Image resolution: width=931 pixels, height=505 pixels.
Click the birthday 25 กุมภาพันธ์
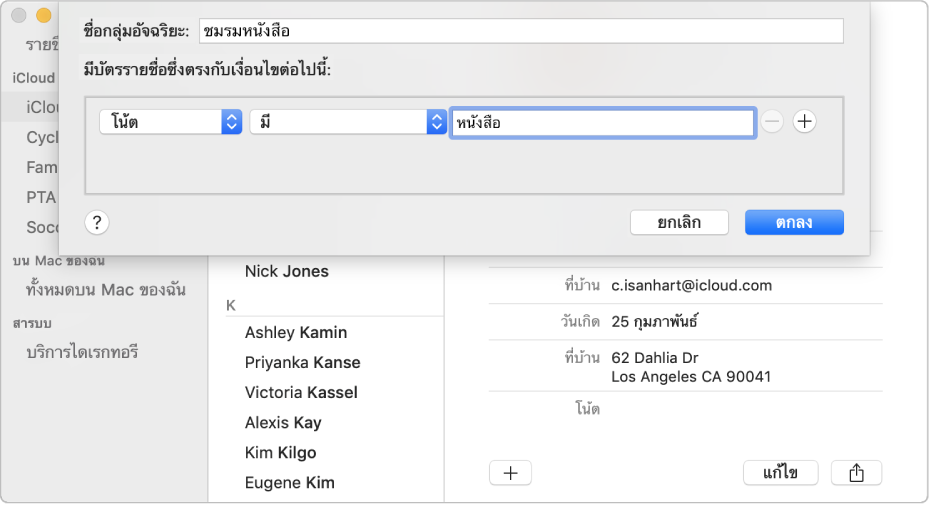click(654, 322)
